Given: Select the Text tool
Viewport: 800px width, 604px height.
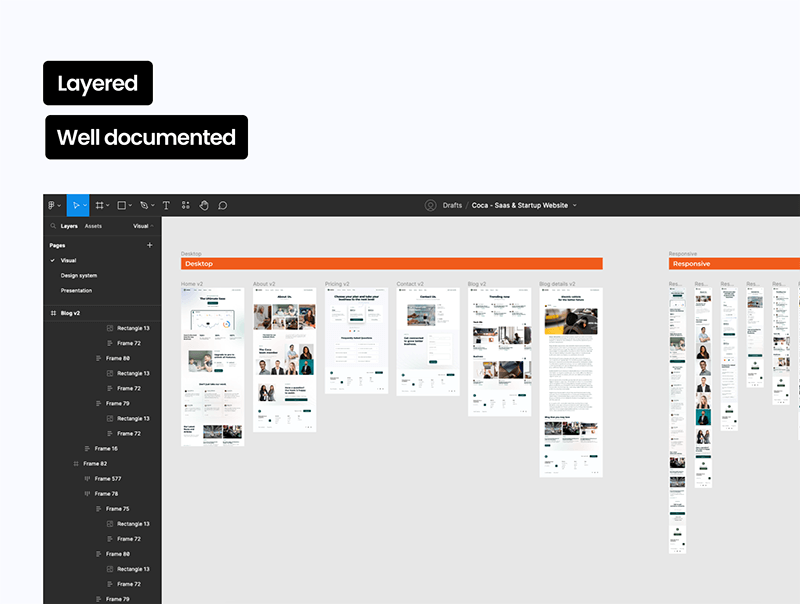Looking at the screenshot, I should point(166,205).
